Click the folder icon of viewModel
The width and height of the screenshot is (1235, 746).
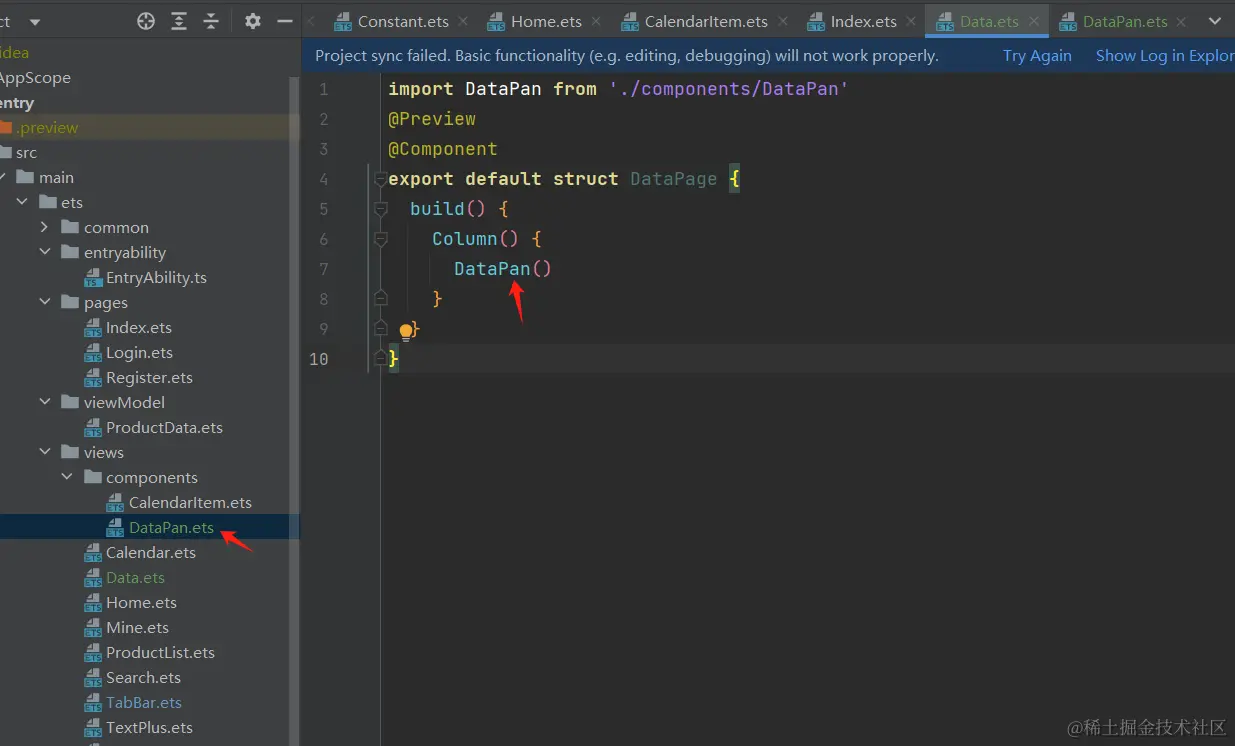(69, 402)
